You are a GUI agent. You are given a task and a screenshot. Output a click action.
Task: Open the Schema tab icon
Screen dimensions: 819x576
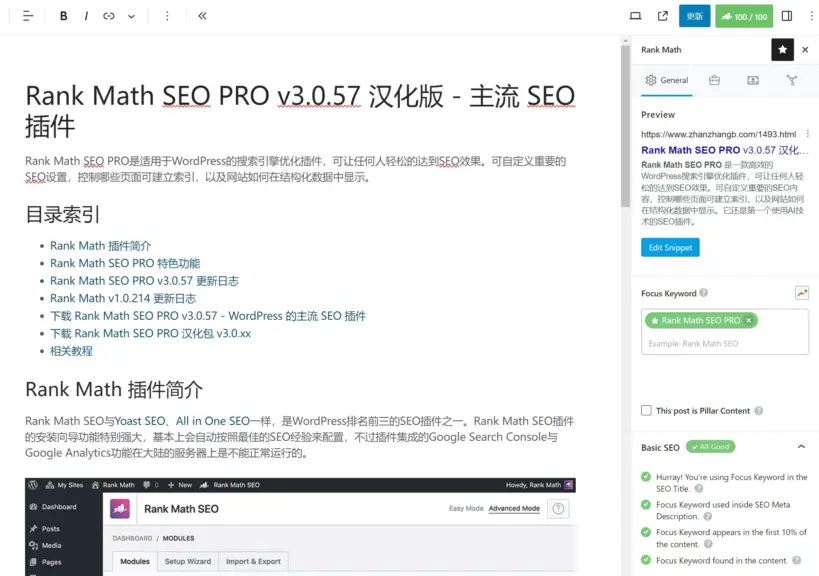753,80
